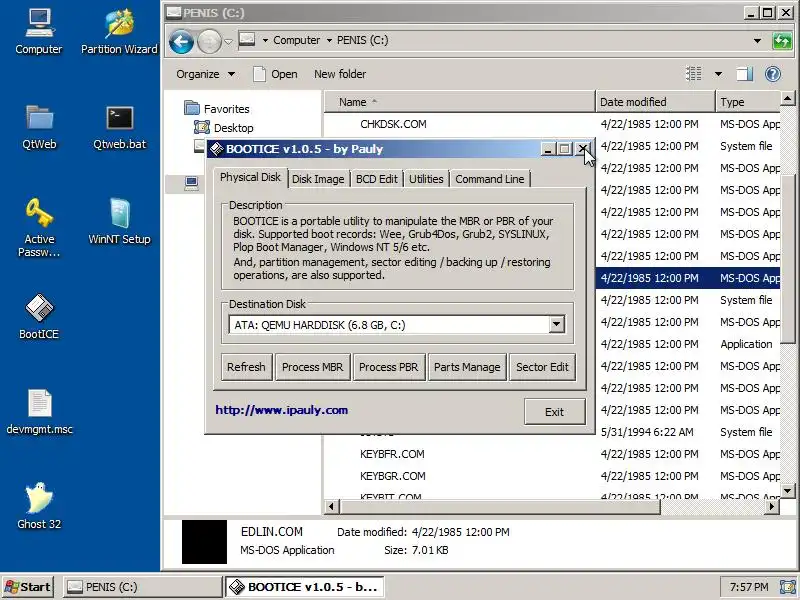Viewport: 800px width, 600px height.
Task: Expand the view options dropdown arrow
Action: pos(718,74)
